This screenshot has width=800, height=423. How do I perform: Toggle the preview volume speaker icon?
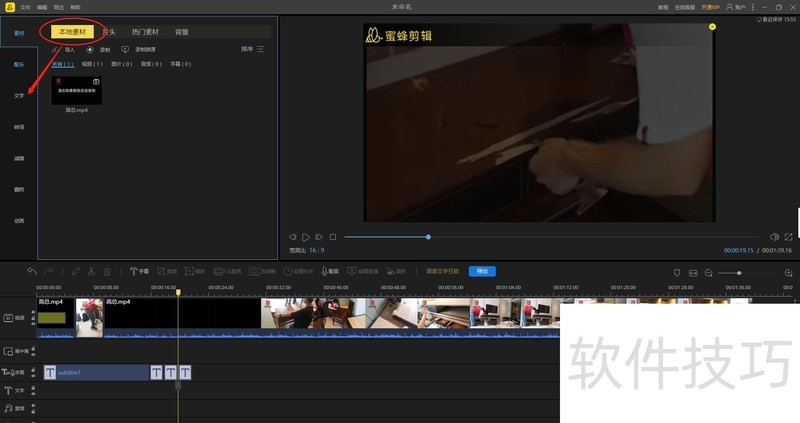[774, 237]
